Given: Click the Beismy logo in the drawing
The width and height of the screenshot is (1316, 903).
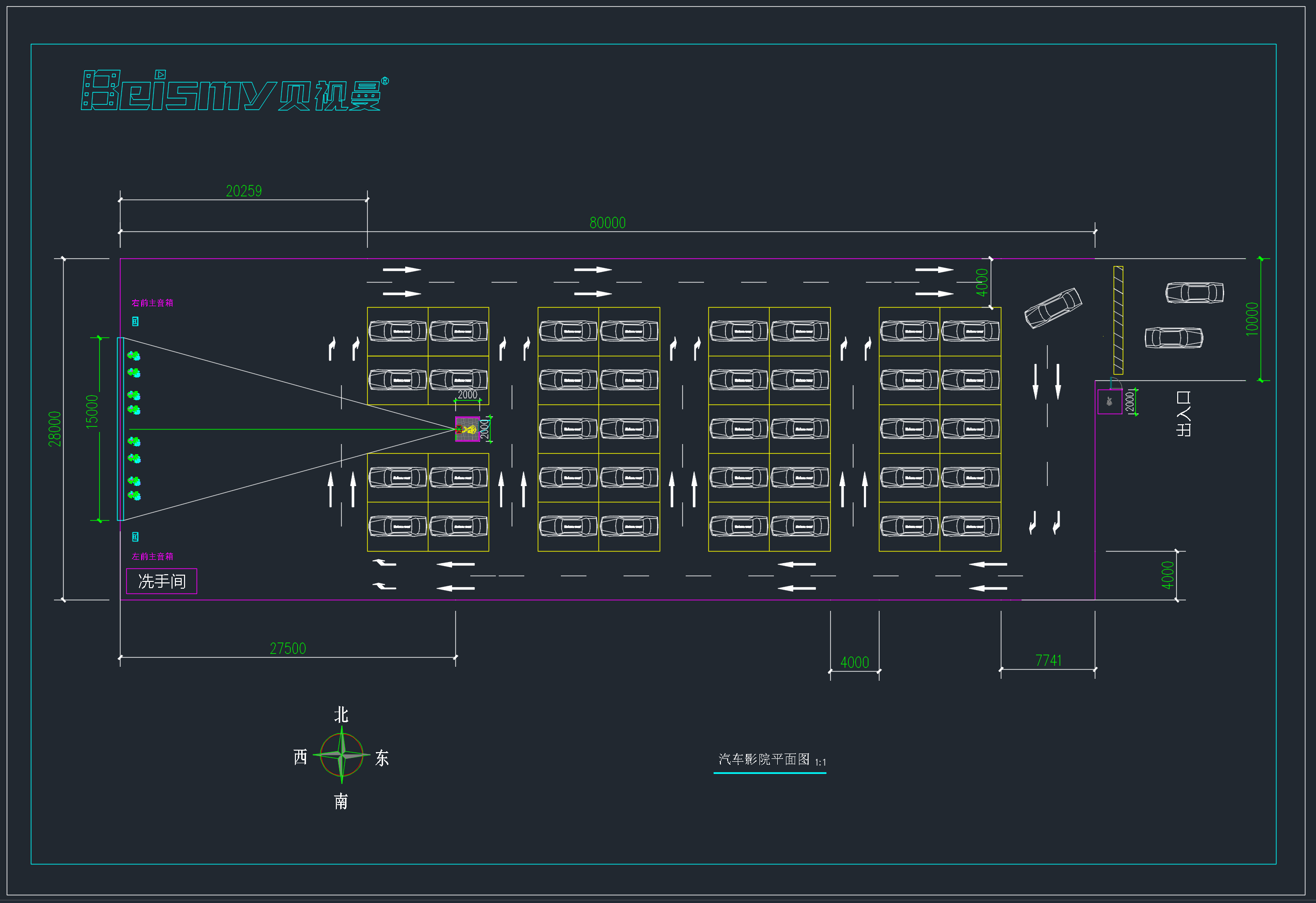Looking at the screenshot, I should click(235, 90).
